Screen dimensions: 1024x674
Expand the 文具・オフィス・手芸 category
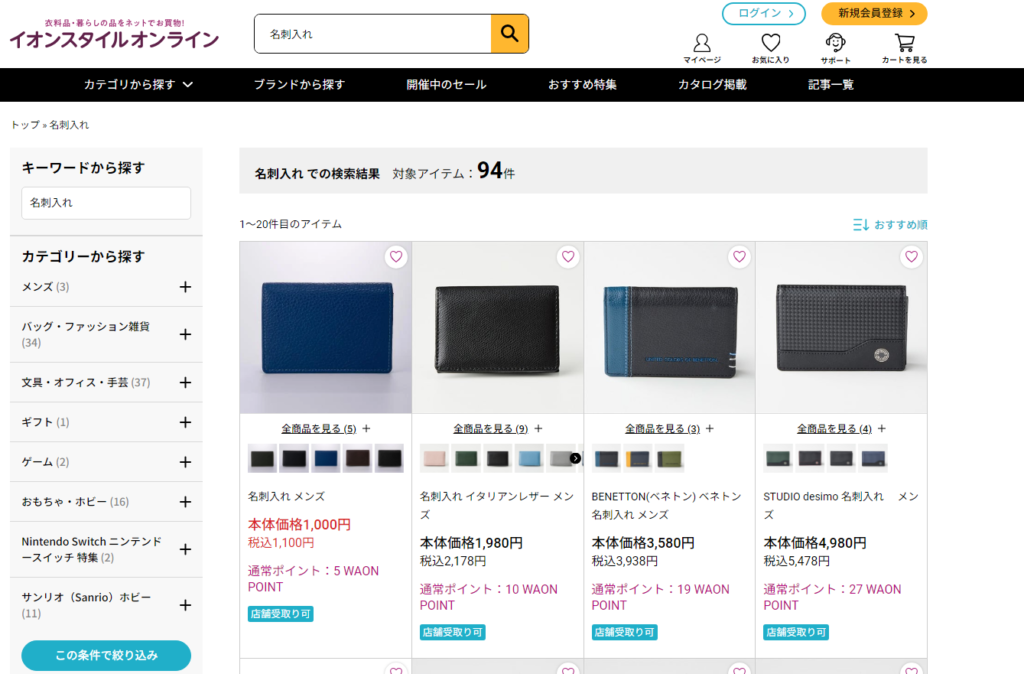185,382
